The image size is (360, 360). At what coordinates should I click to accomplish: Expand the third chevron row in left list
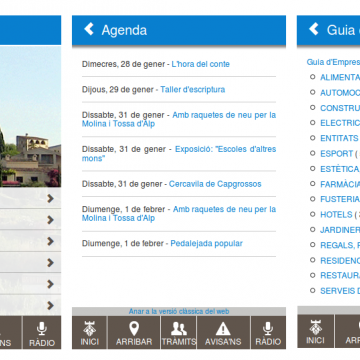coord(30,241)
